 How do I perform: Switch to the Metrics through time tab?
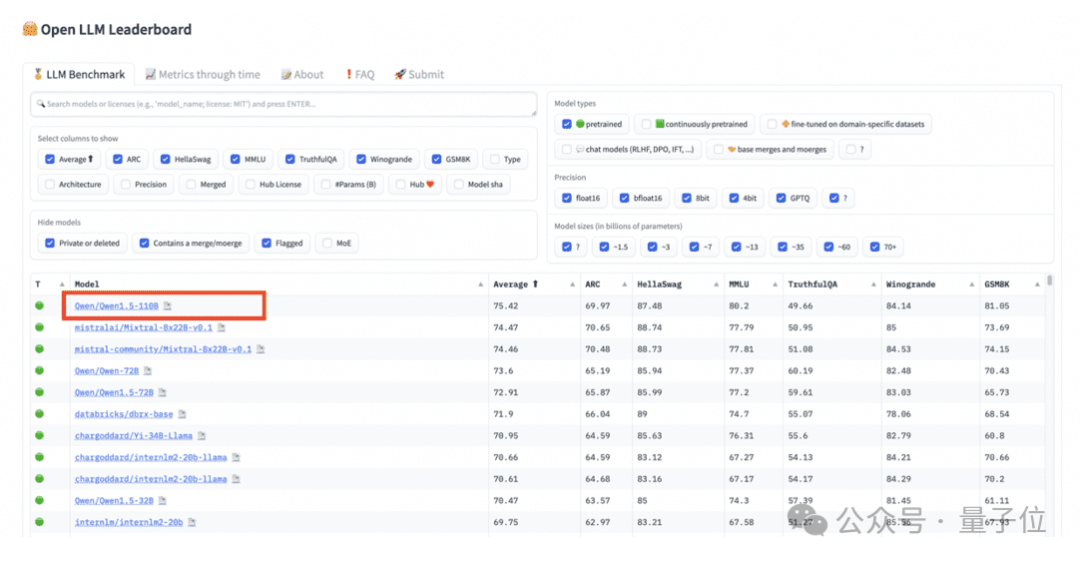pyautogui.click(x=202, y=74)
